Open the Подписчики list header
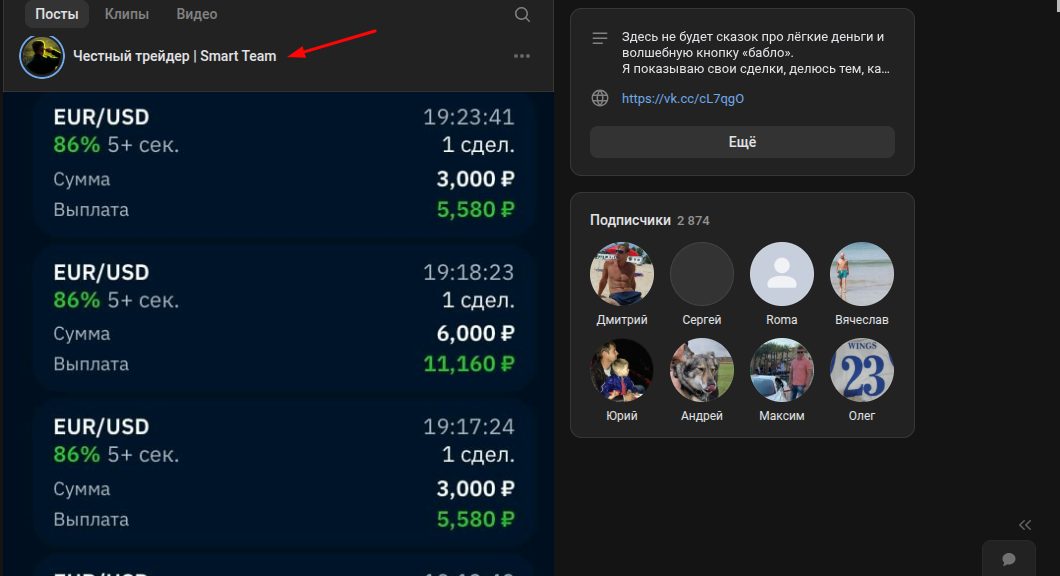The image size is (1060, 576). click(630, 220)
